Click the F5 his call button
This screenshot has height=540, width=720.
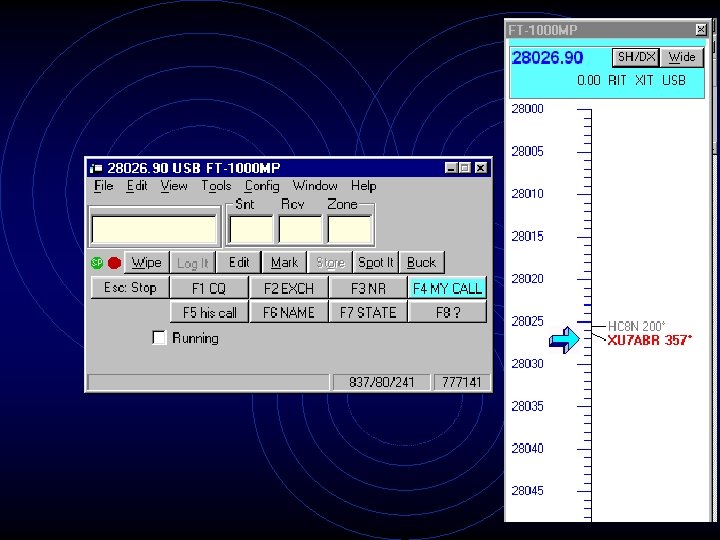click(x=209, y=312)
